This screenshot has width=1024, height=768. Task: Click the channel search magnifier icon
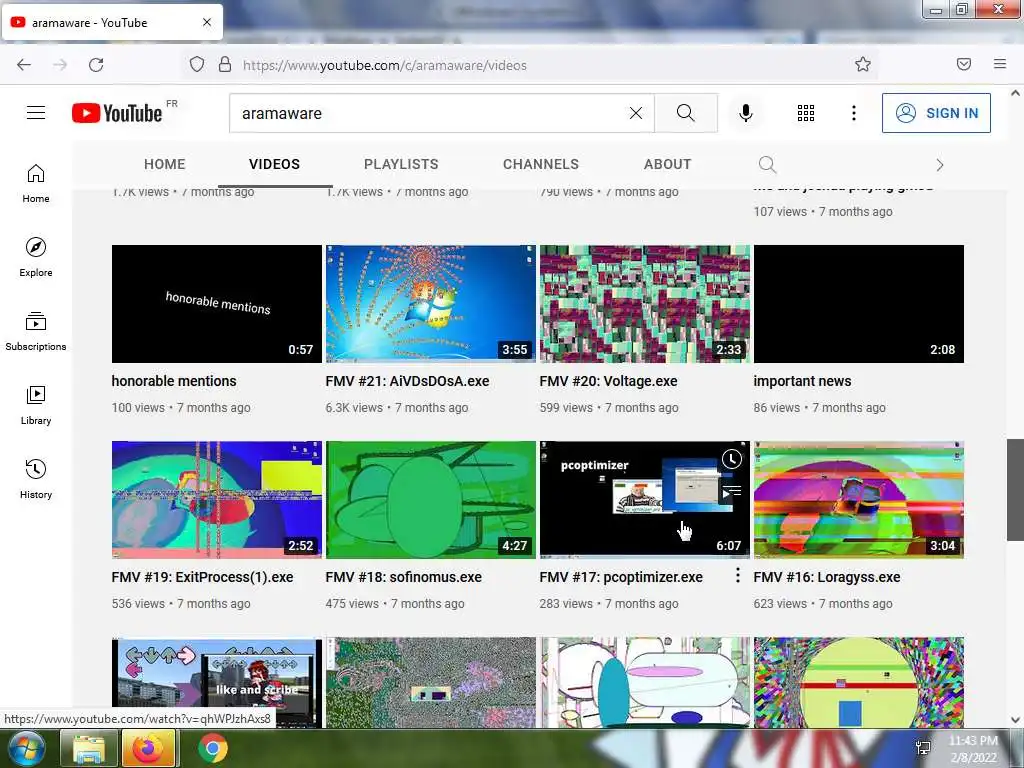pyautogui.click(x=767, y=165)
